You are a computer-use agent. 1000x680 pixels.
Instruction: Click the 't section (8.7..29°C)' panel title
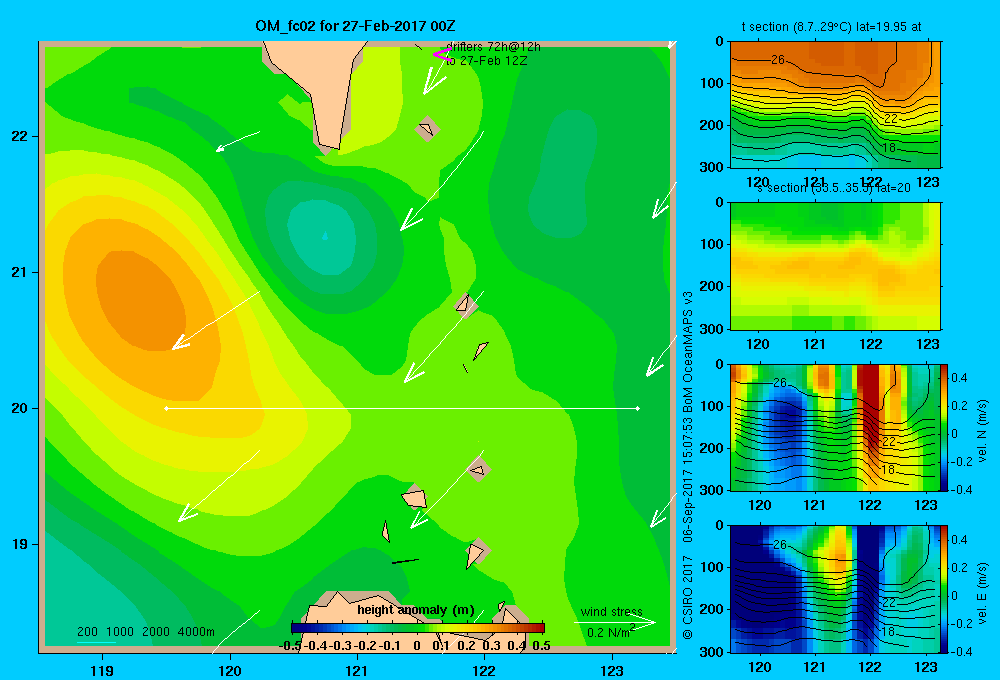click(x=831, y=27)
